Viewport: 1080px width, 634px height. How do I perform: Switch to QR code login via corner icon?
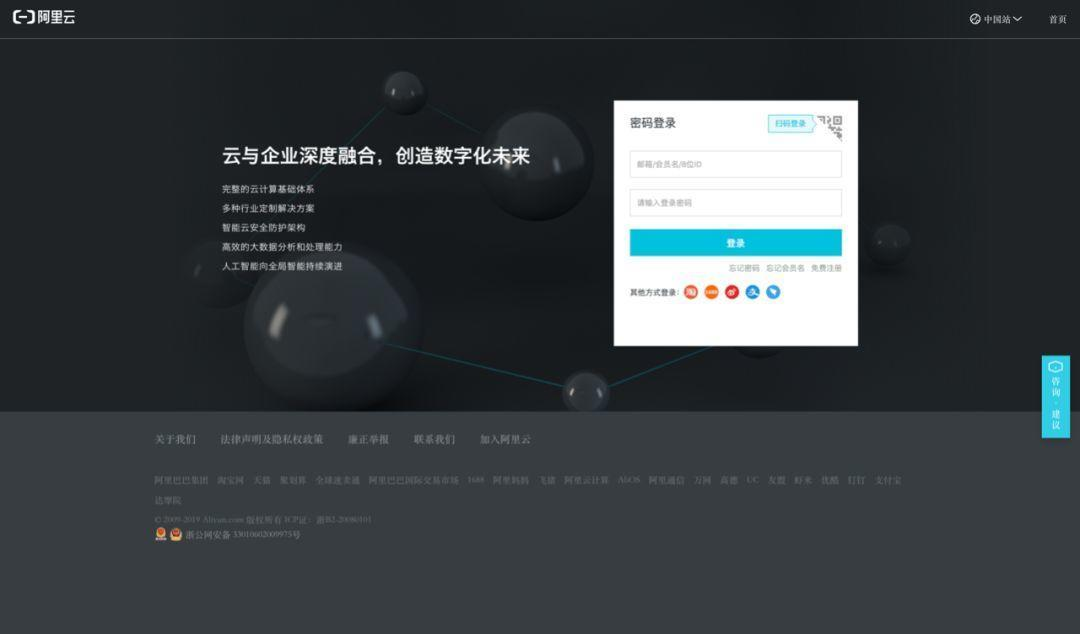(x=831, y=127)
